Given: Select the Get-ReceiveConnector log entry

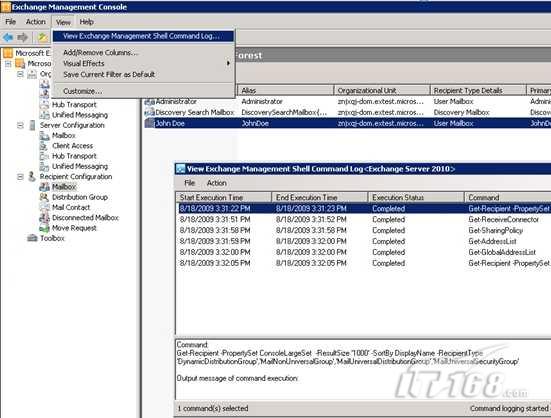Looking at the screenshot, I should point(363,220).
